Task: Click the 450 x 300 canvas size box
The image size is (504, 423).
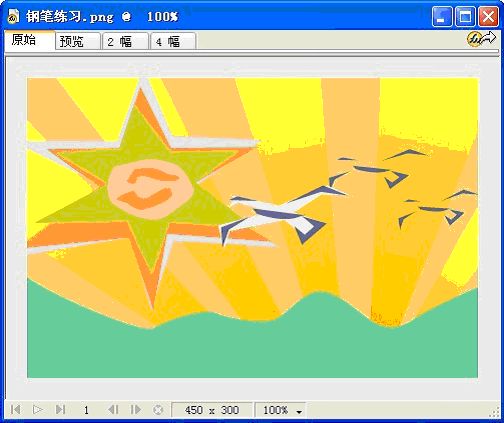Action: [212, 410]
